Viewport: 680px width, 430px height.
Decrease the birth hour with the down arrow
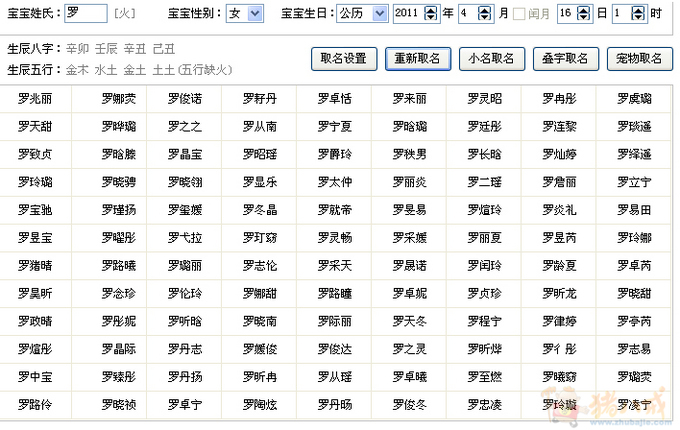point(638,17)
